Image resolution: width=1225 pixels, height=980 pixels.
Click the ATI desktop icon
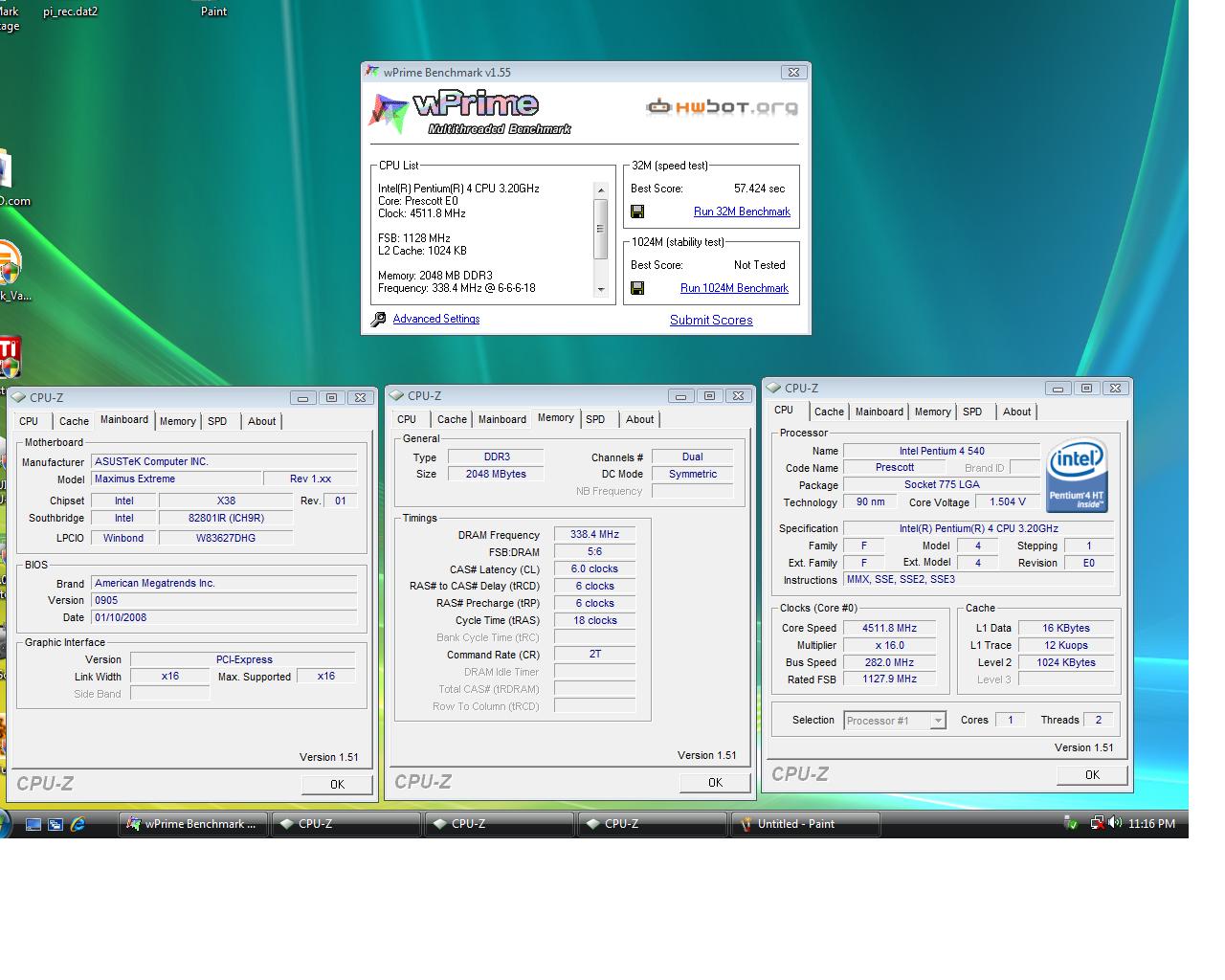pyautogui.click(x=10, y=356)
